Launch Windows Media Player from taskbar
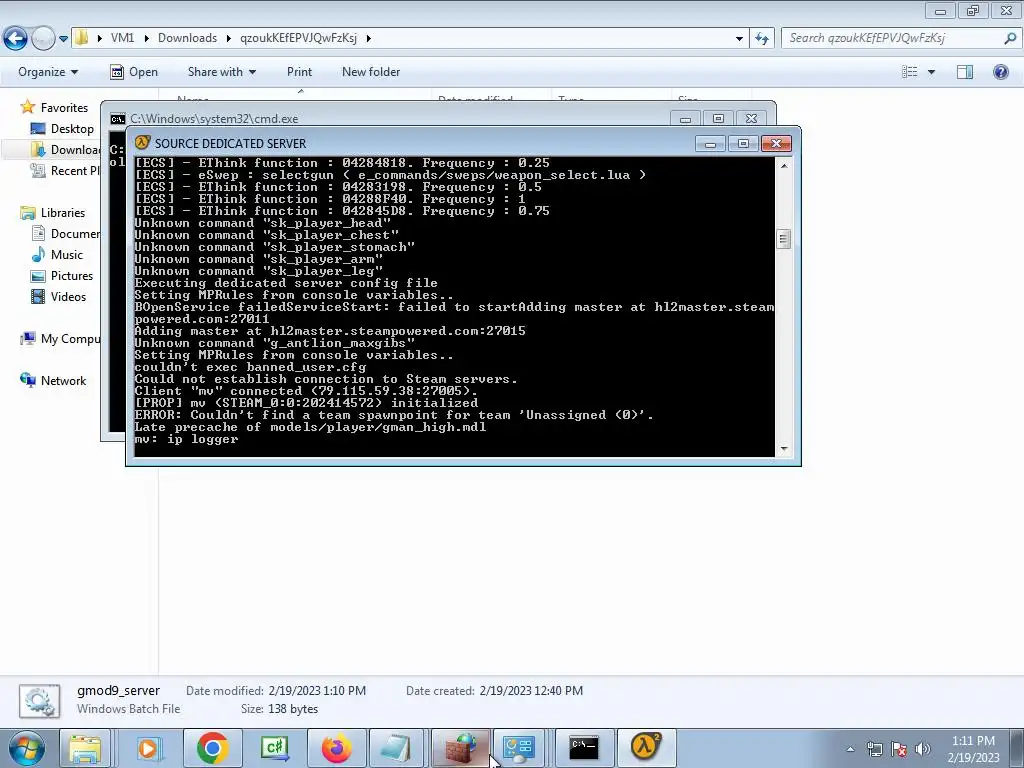 coord(149,748)
